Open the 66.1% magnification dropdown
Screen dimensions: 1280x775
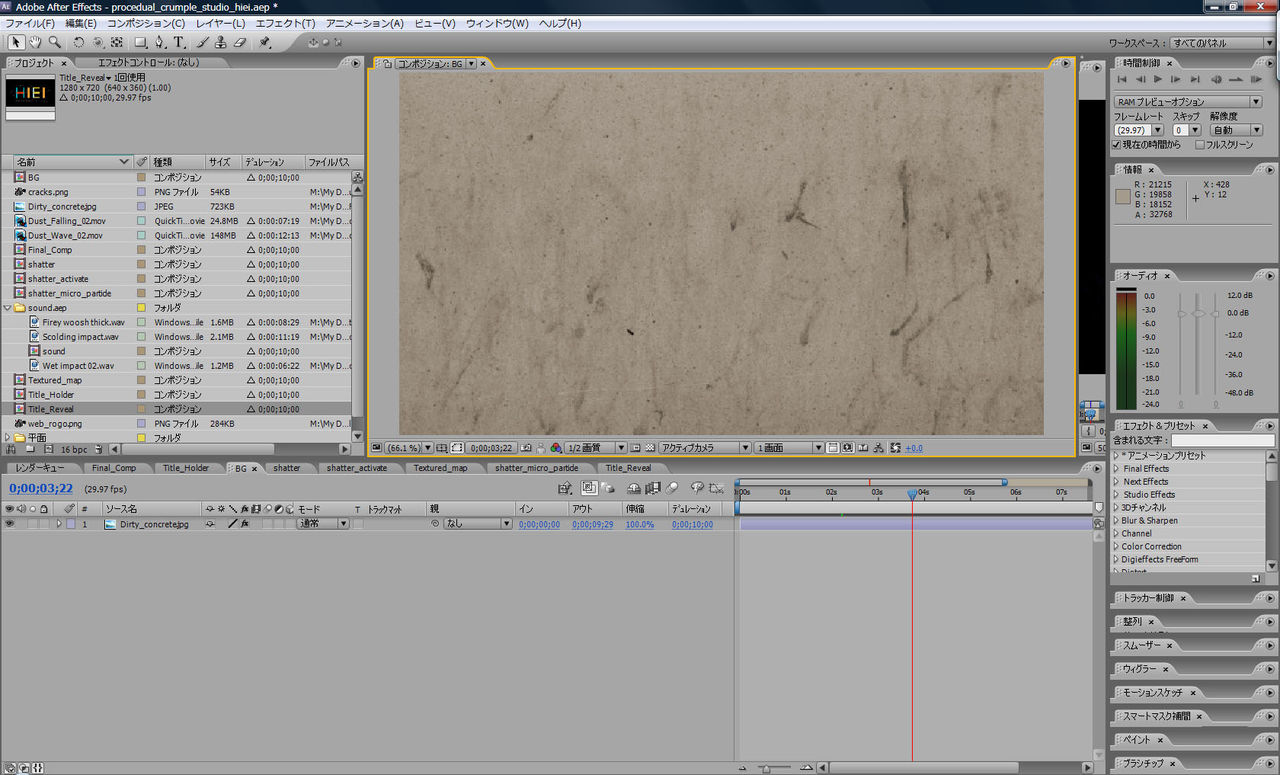point(410,448)
